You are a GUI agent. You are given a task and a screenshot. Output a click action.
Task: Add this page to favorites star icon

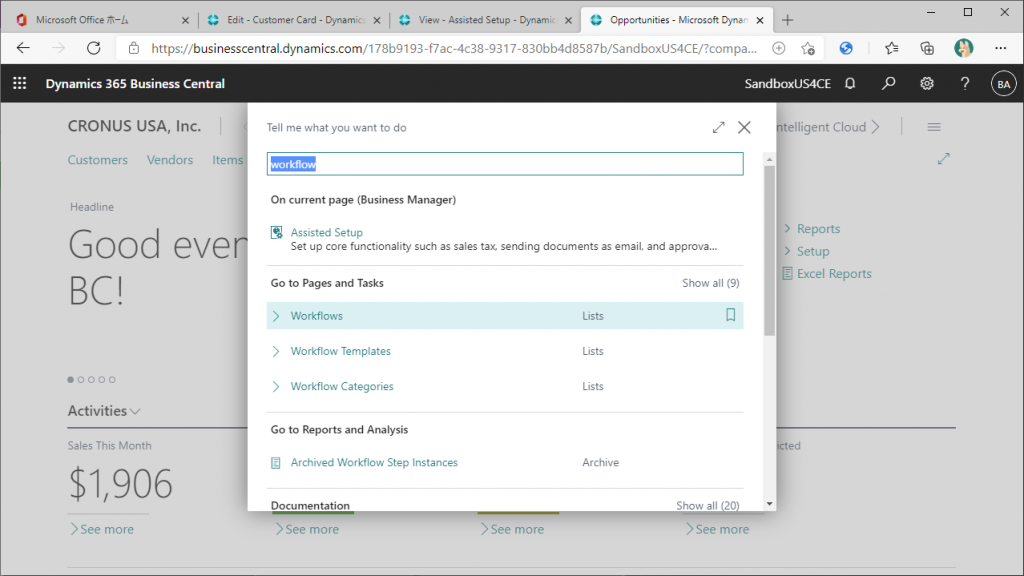[808, 48]
